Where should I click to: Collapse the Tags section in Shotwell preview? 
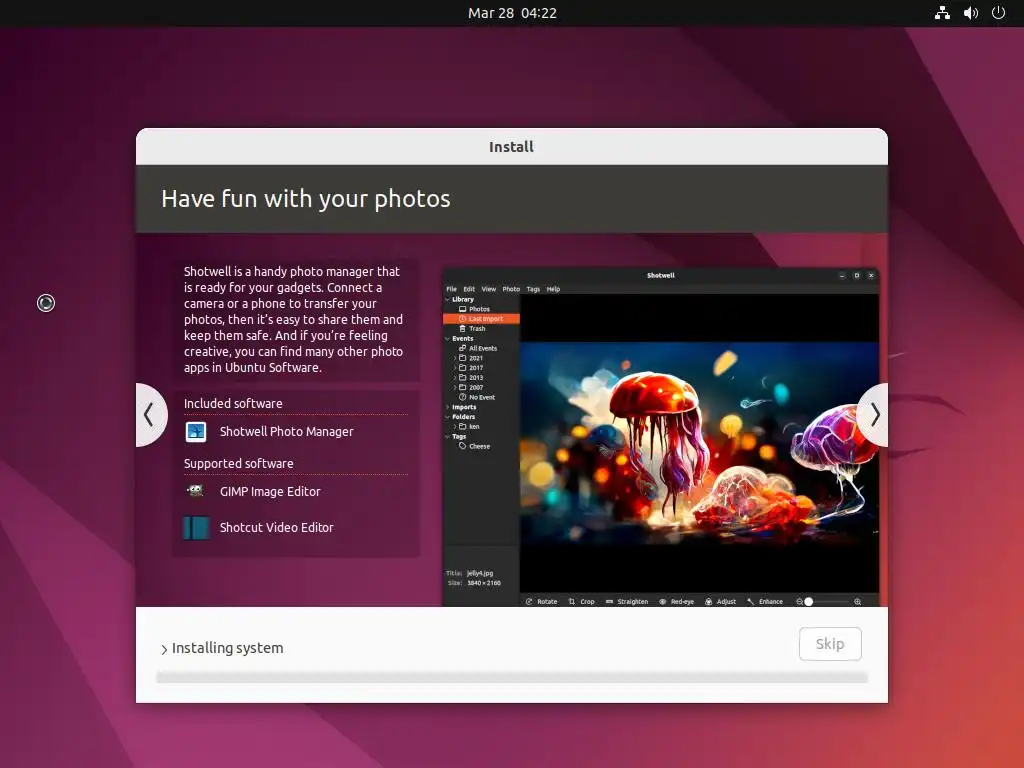coord(448,436)
